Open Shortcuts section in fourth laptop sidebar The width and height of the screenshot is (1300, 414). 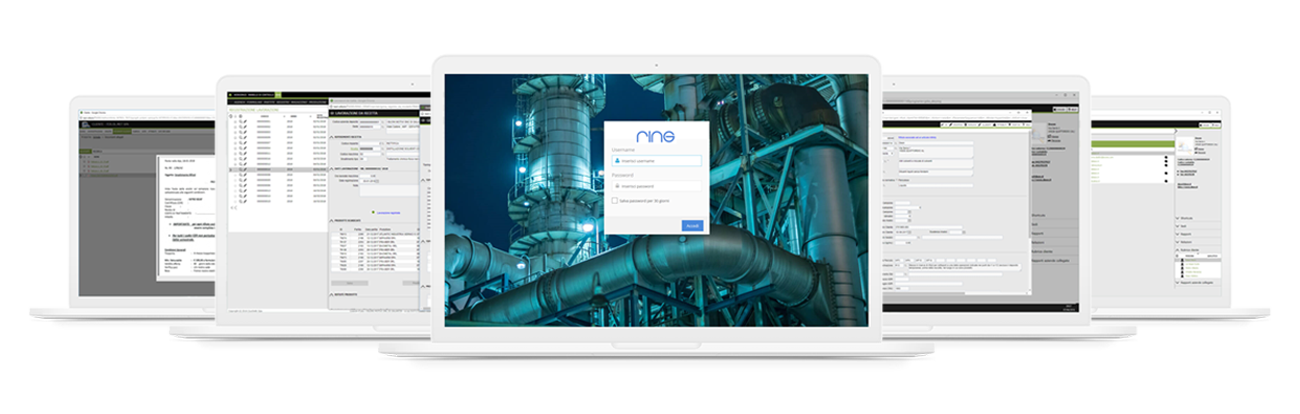[x=1054, y=215]
